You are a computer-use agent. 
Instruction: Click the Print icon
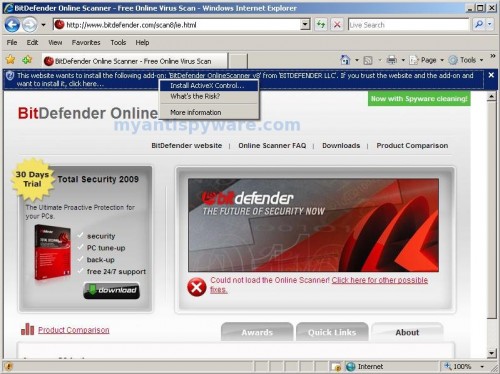coord(392,60)
